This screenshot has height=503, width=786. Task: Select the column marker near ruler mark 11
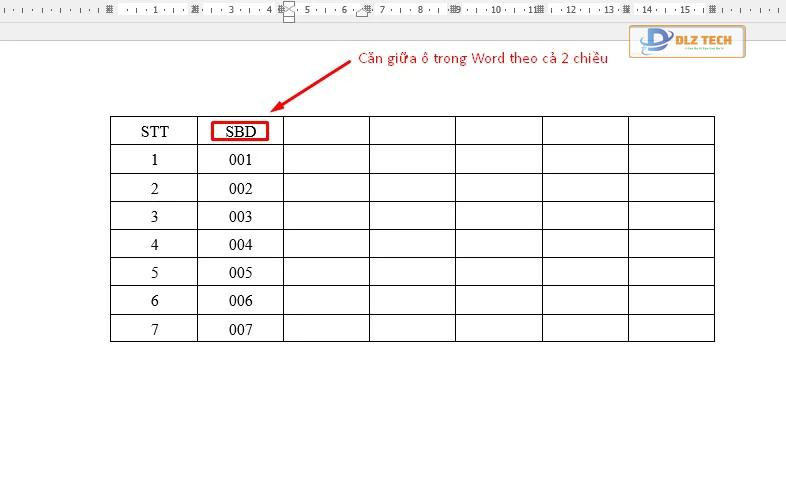tap(540, 9)
